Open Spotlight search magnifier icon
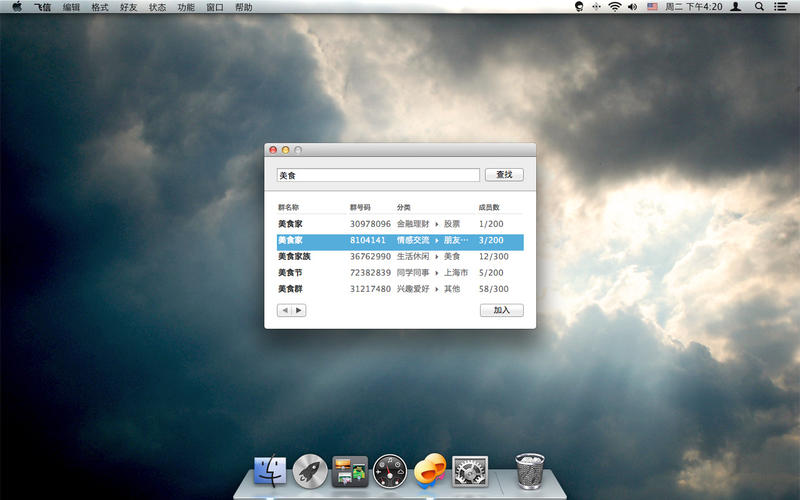Image resolution: width=800 pixels, height=500 pixels. [759, 7]
